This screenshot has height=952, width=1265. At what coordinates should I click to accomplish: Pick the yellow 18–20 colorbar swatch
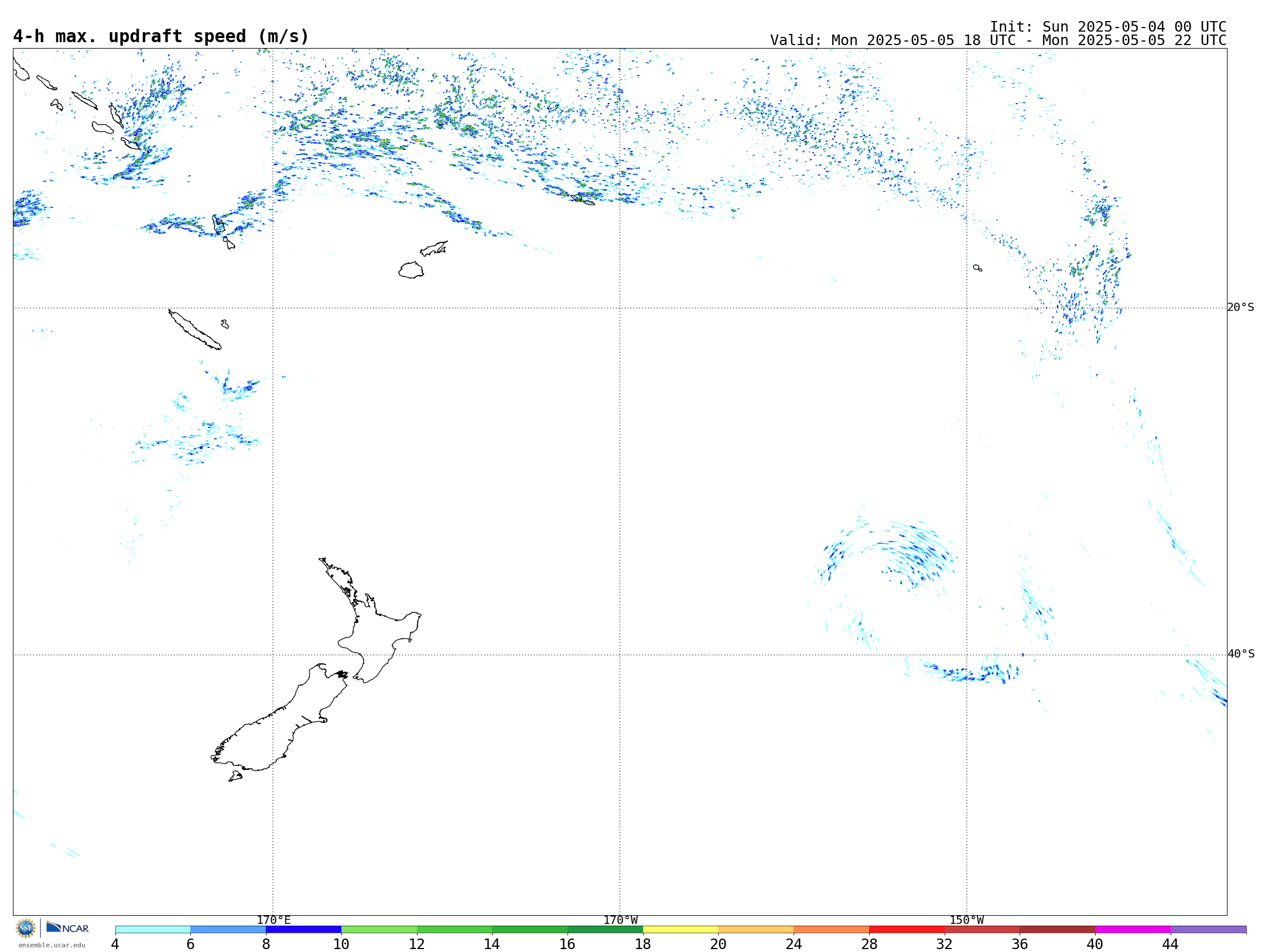[681, 930]
